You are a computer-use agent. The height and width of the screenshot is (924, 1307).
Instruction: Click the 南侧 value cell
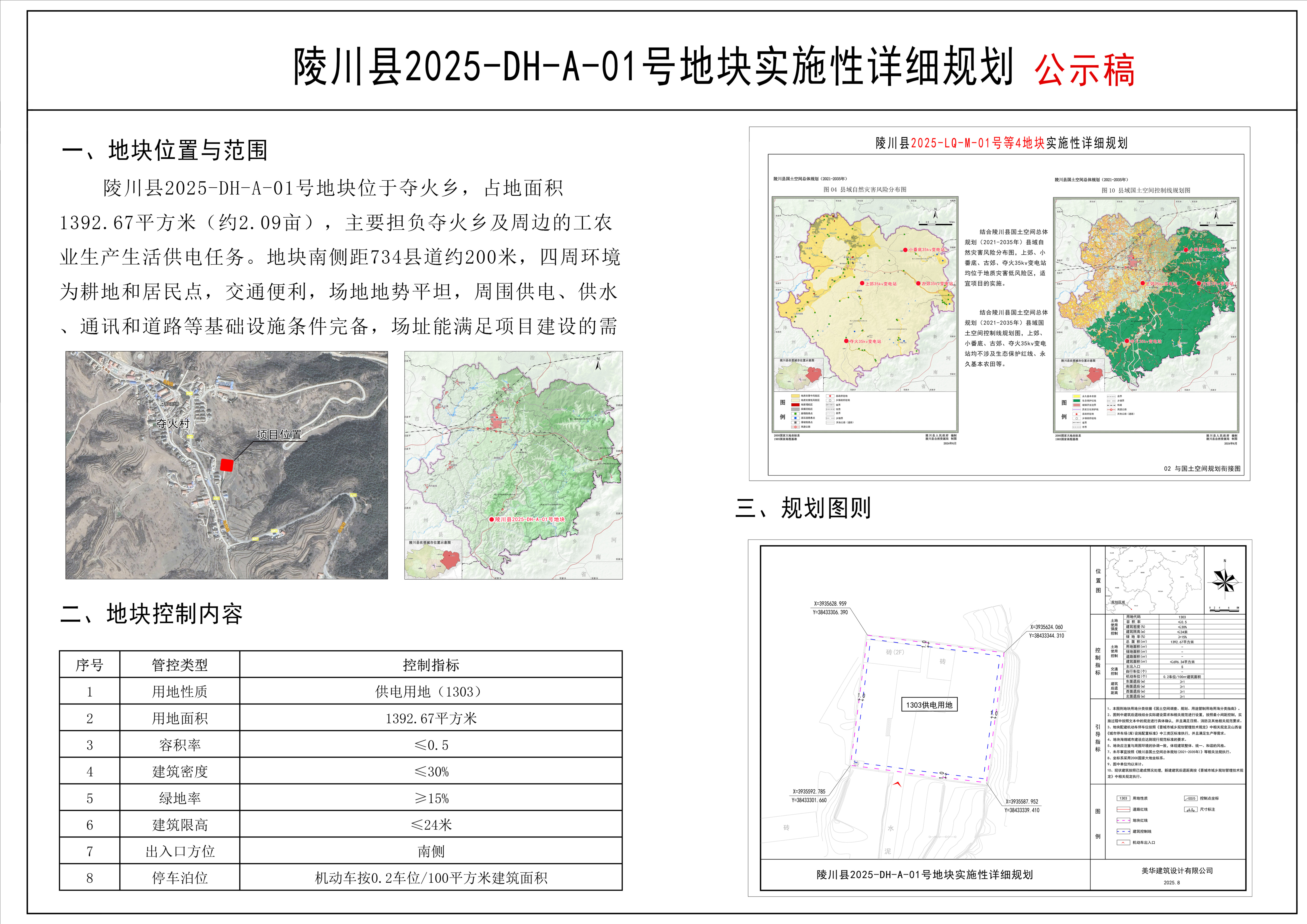tap(431, 851)
